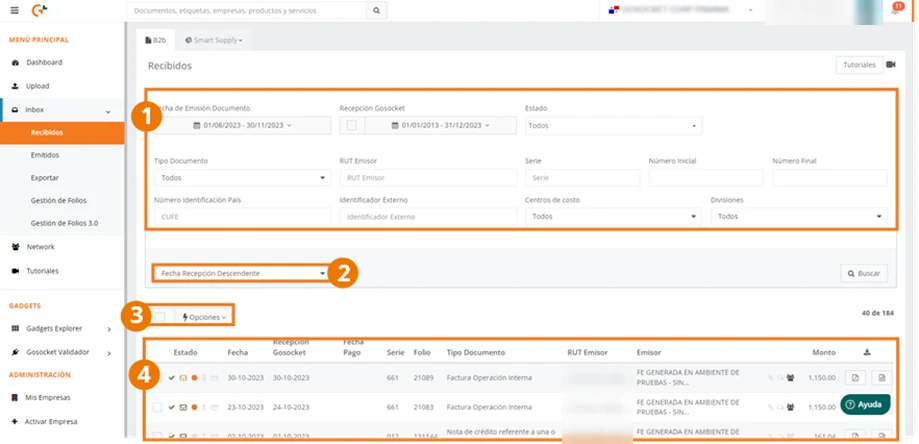919x444 pixels.
Task: Expand the Fecha Recepción Descendente sort dropdown
Action: coord(242,274)
